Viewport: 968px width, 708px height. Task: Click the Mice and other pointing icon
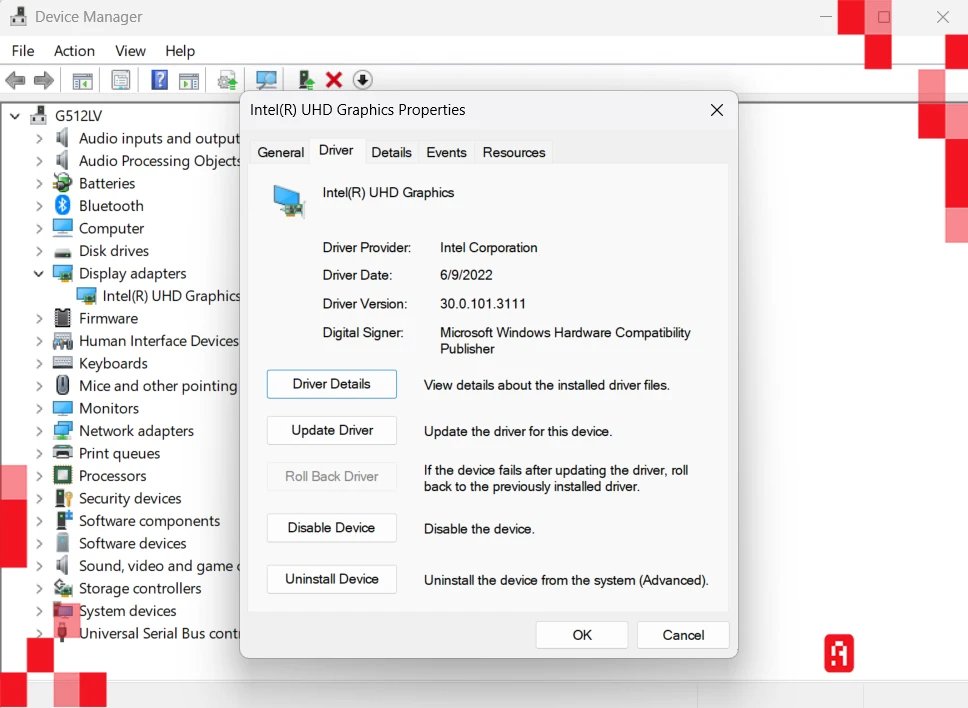coord(62,385)
